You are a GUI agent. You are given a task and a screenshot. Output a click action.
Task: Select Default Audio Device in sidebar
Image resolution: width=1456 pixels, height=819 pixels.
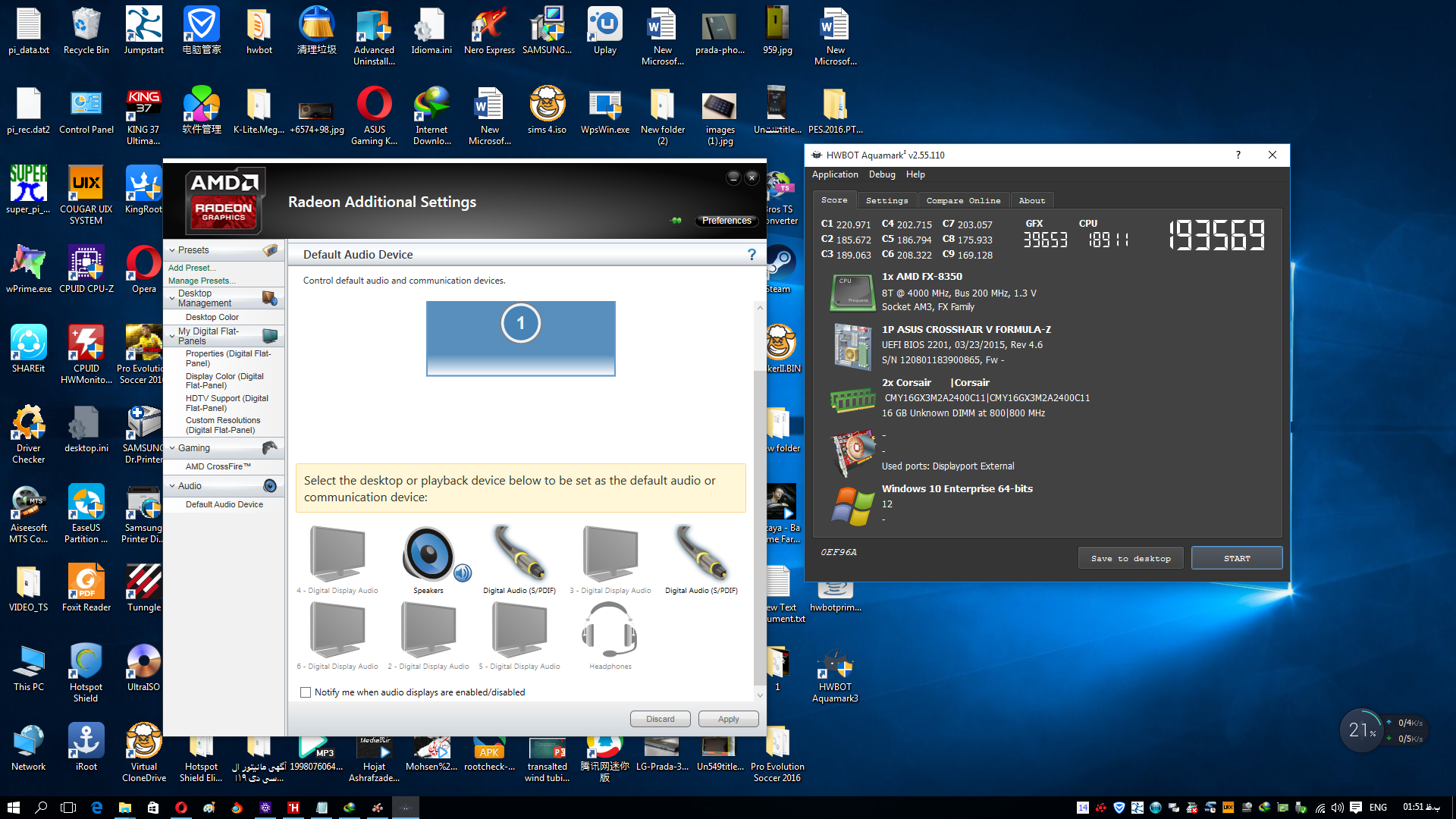224,504
